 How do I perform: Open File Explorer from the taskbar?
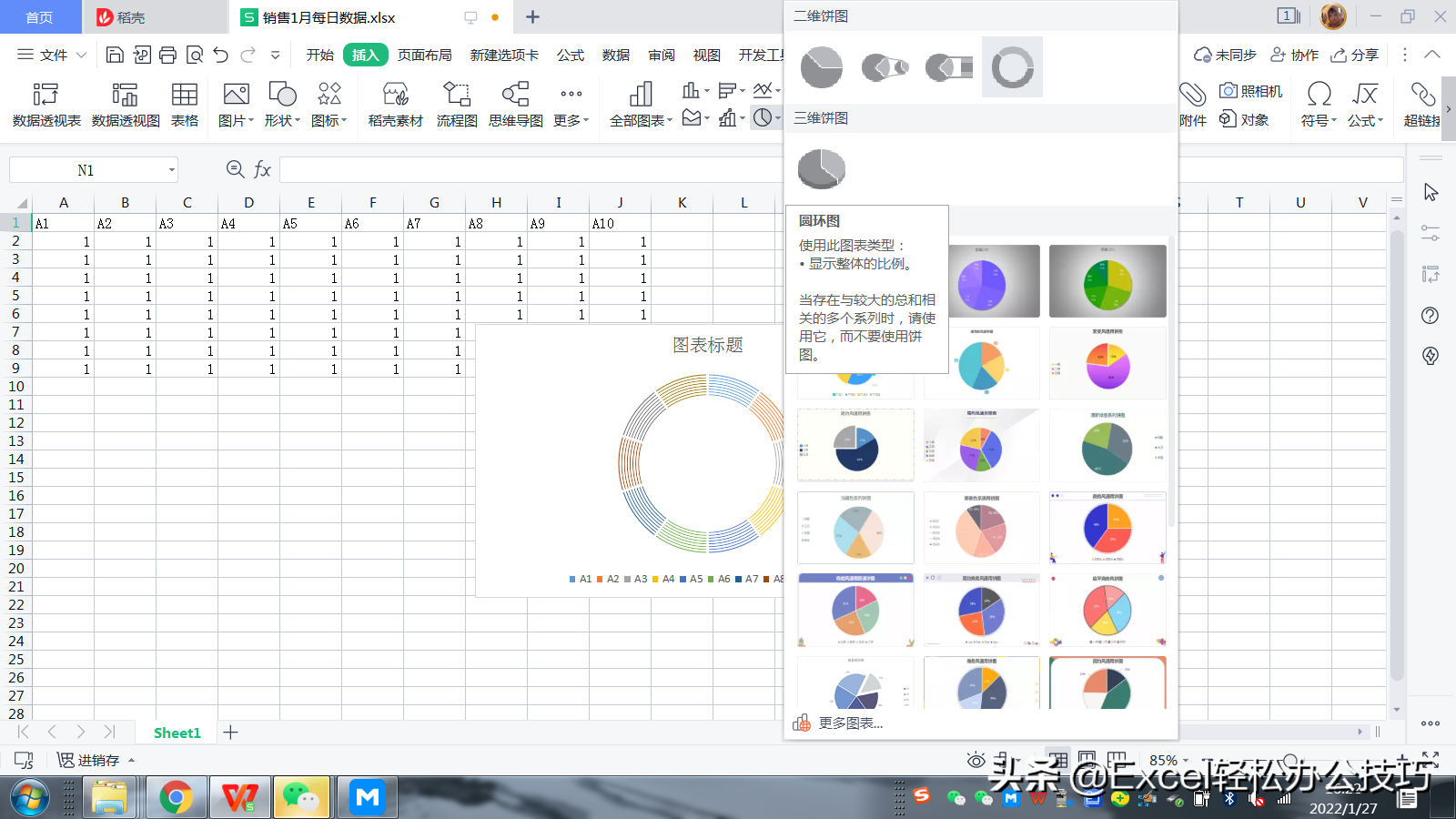tap(109, 798)
